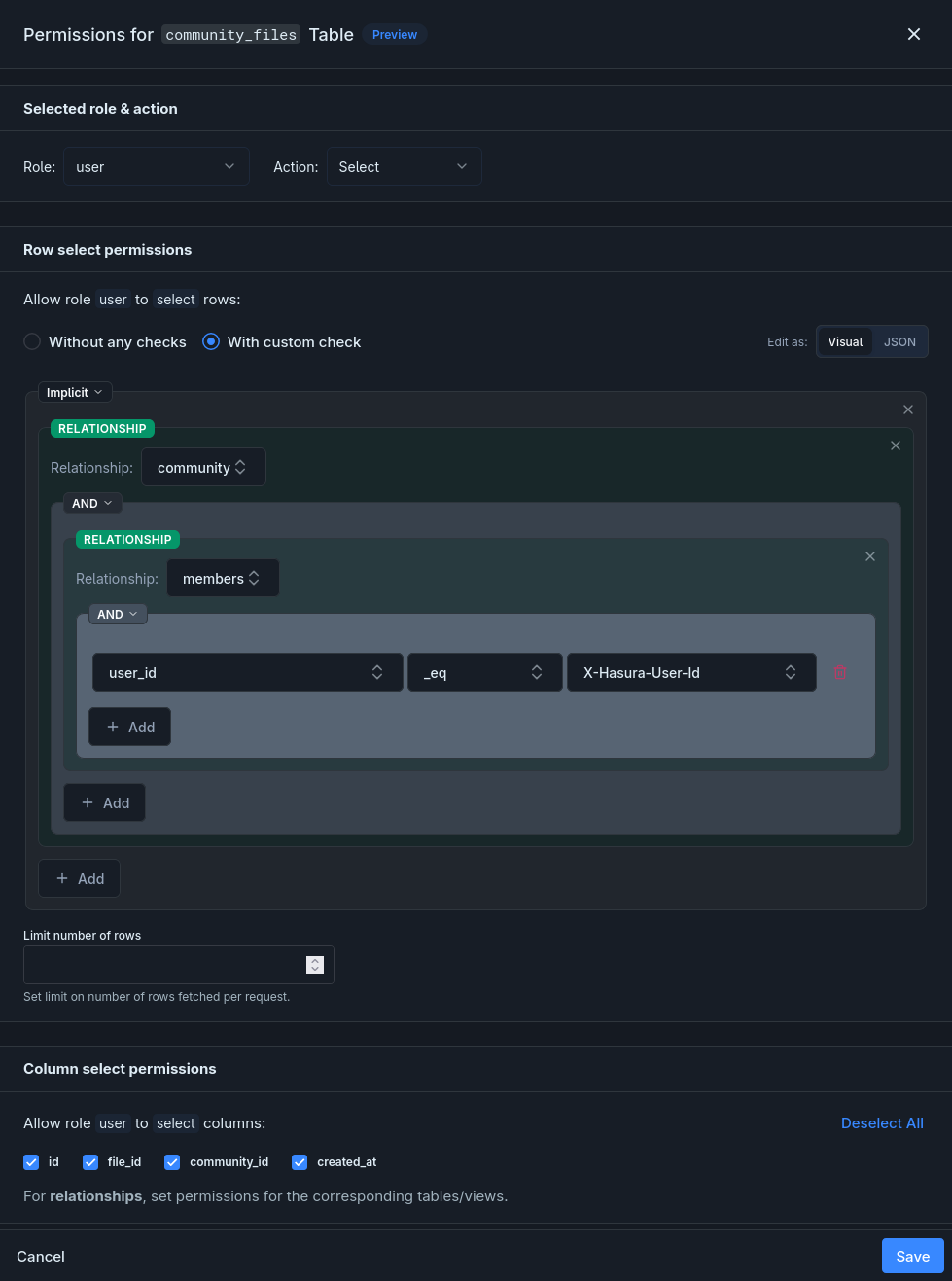Open the AND dropdown under members
Image resolution: width=952 pixels, height=1281 pixels.
[118, 614]
